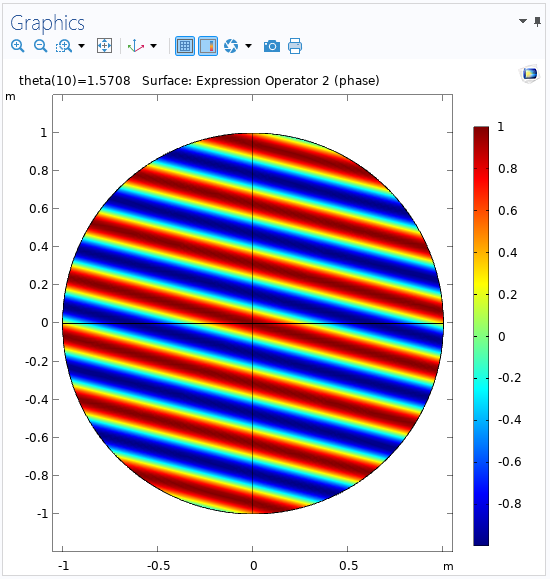The width and height of the screenshot is (550, 579).
Task: Click the color legend bar
Action: click(481, 336)
